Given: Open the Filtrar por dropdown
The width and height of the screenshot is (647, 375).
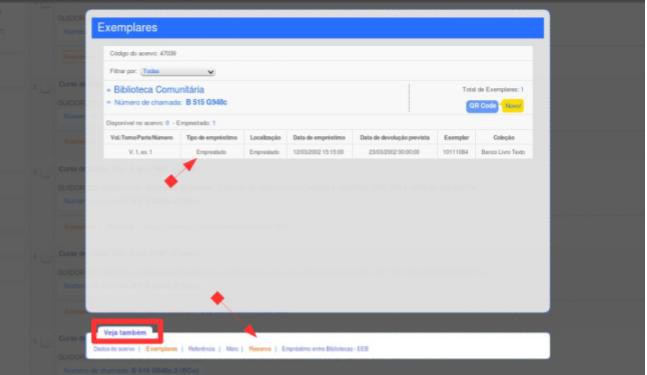Looking at the screenshot, I should 178,71.
